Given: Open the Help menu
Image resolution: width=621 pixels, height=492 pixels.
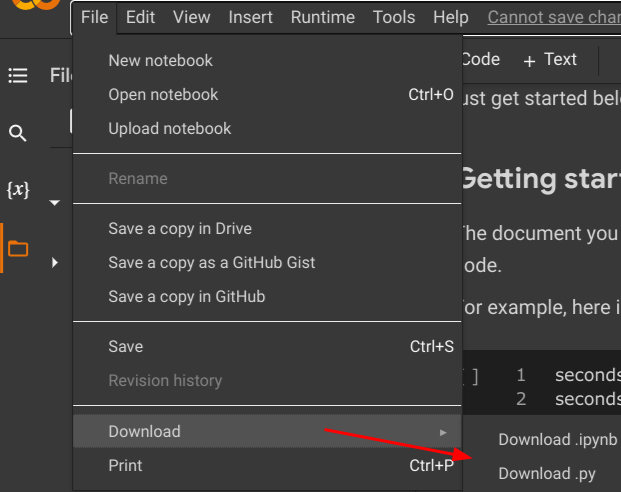Looking at the screenshot, I should (450, 17).
